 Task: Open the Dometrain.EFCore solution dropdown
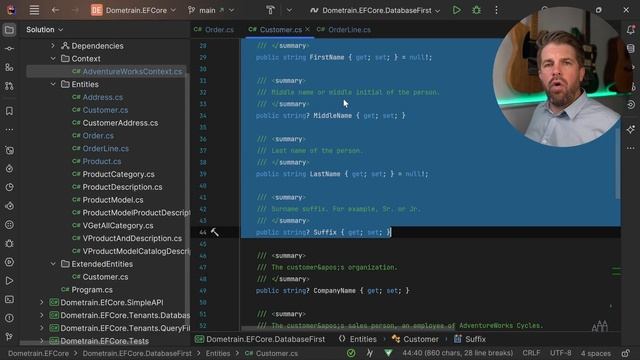coord(133,10)
